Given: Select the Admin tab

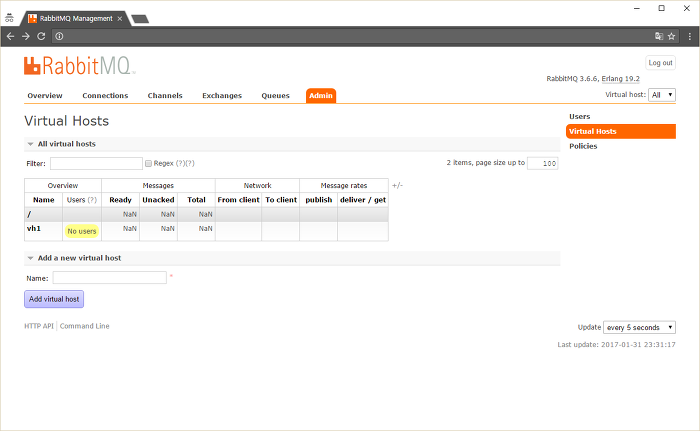Looking at the screenshot, I should point(321,96).
